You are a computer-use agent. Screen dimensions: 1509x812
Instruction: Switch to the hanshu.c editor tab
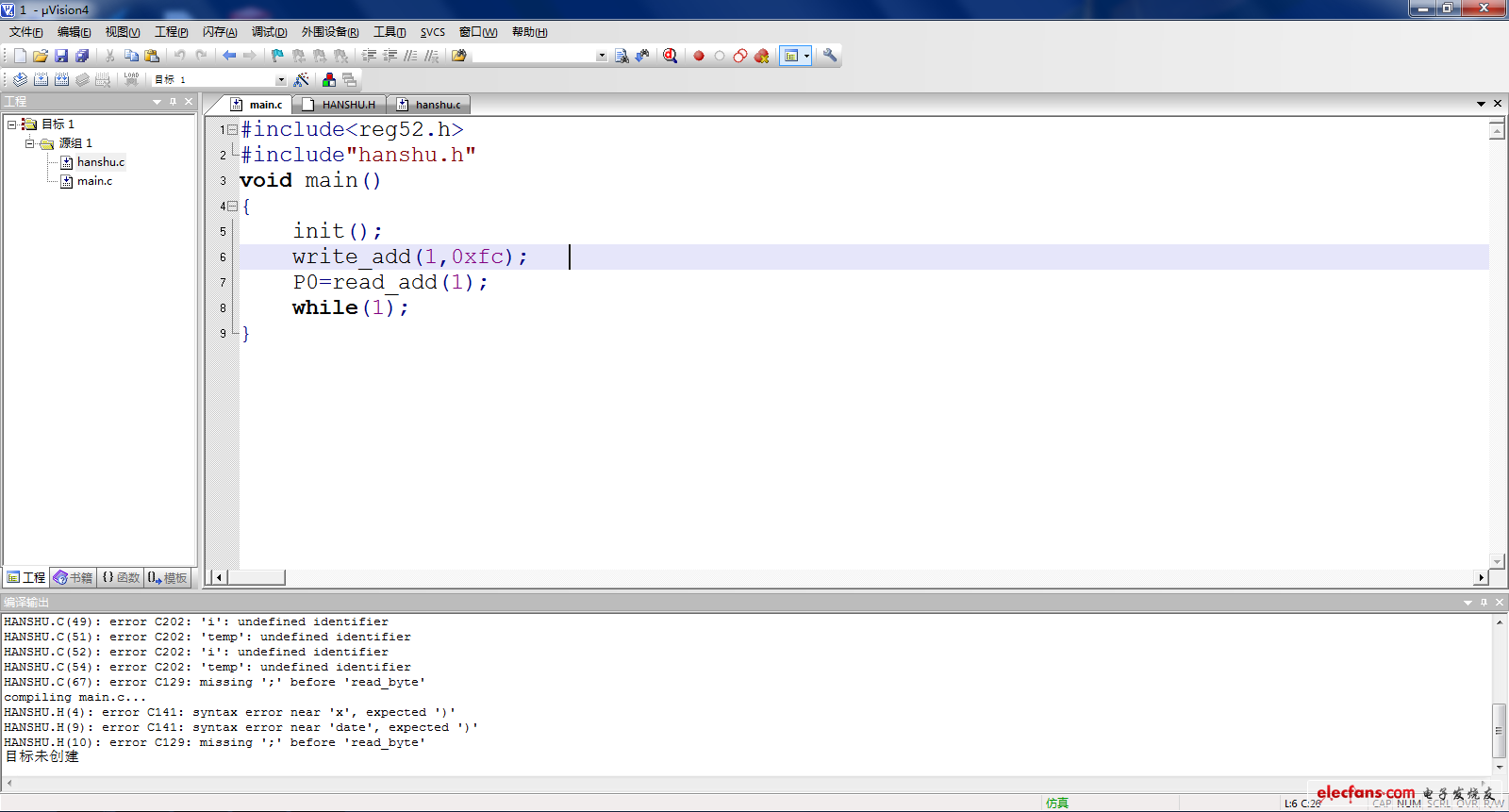pos(429,105)
